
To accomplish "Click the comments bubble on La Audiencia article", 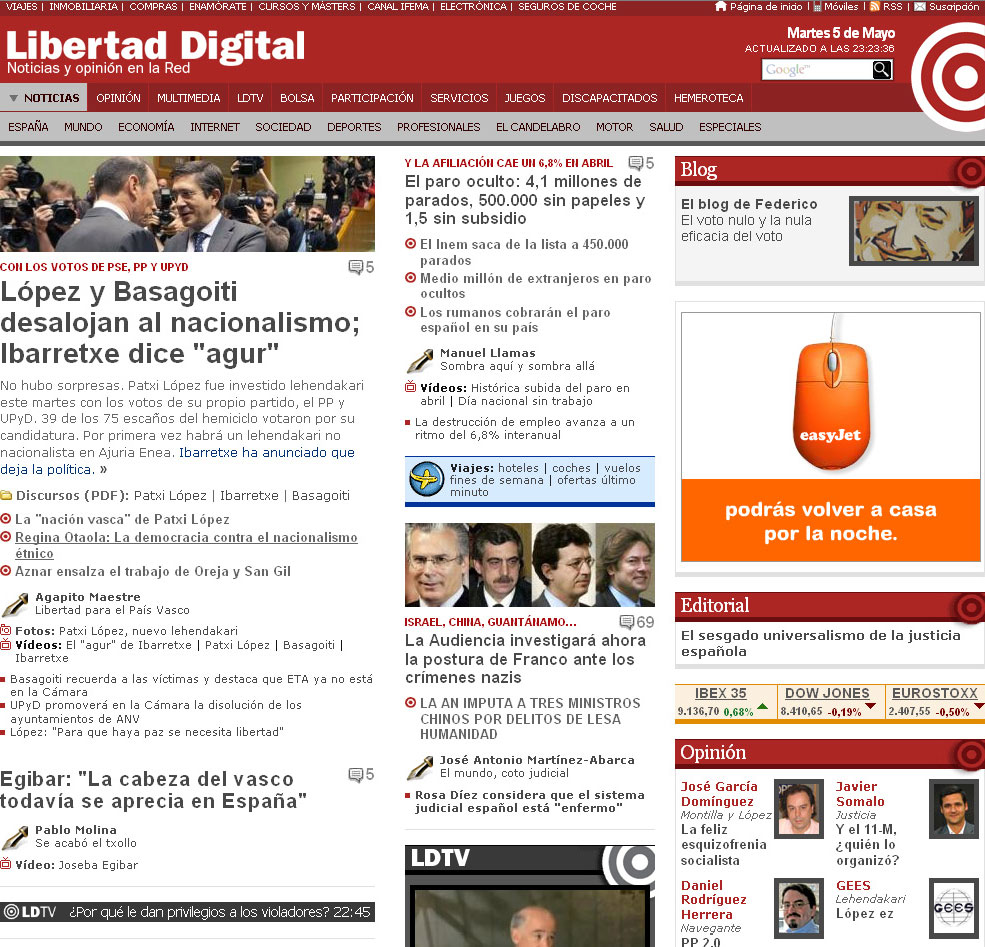I will click(627, 622).
